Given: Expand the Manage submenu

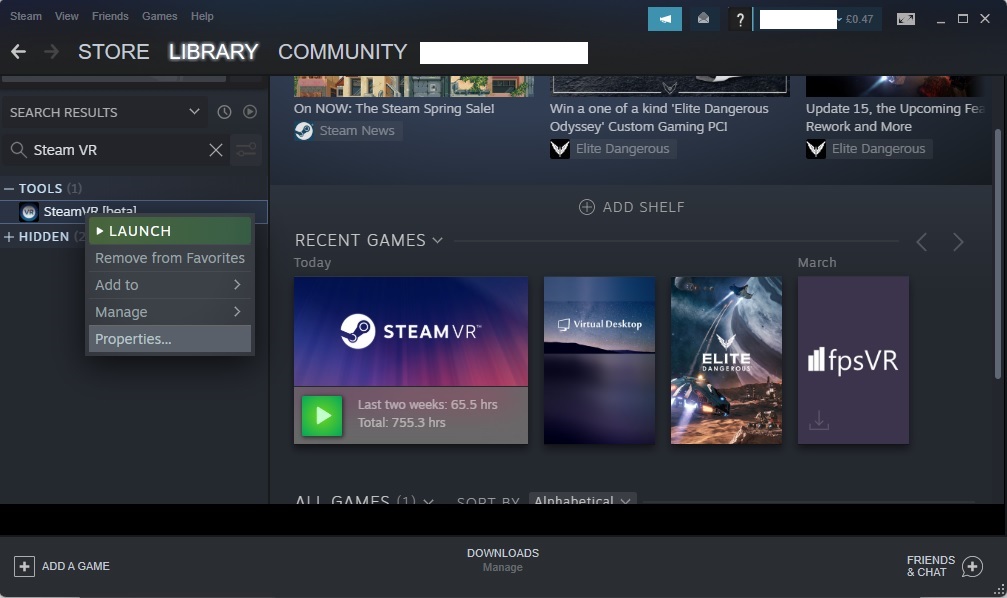Looking at the screenshot, I should click(x=170, y=312).
